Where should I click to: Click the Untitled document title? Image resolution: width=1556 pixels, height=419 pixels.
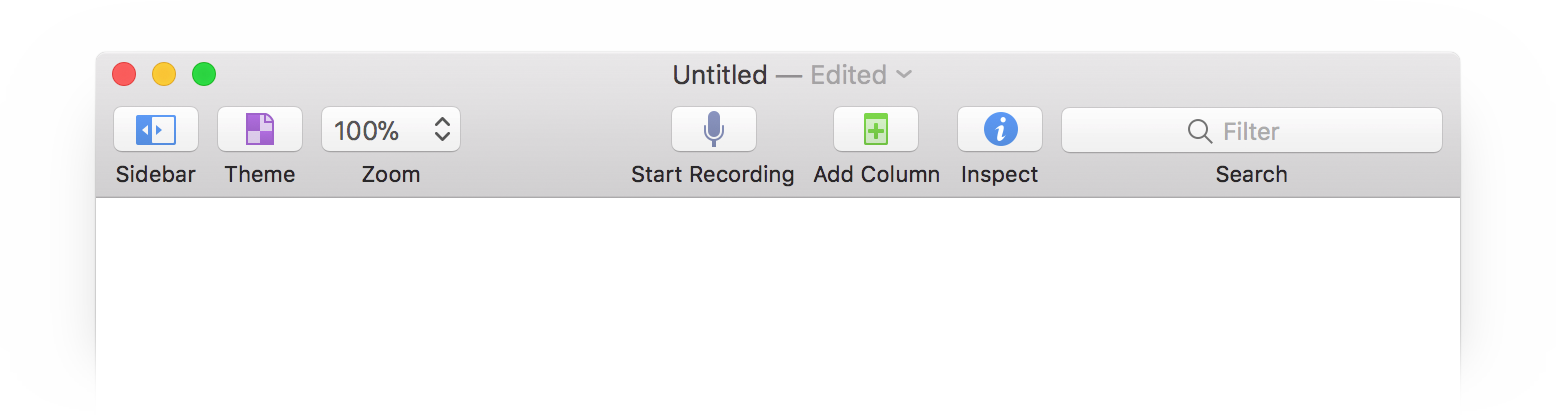(719, 75)
